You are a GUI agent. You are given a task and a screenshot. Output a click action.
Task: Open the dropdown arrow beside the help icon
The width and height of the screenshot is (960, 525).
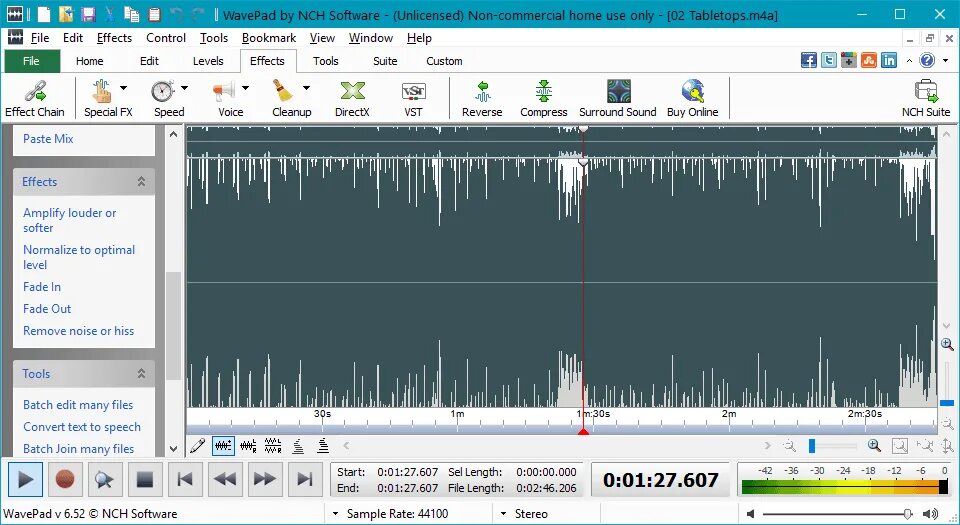[945, 60]
